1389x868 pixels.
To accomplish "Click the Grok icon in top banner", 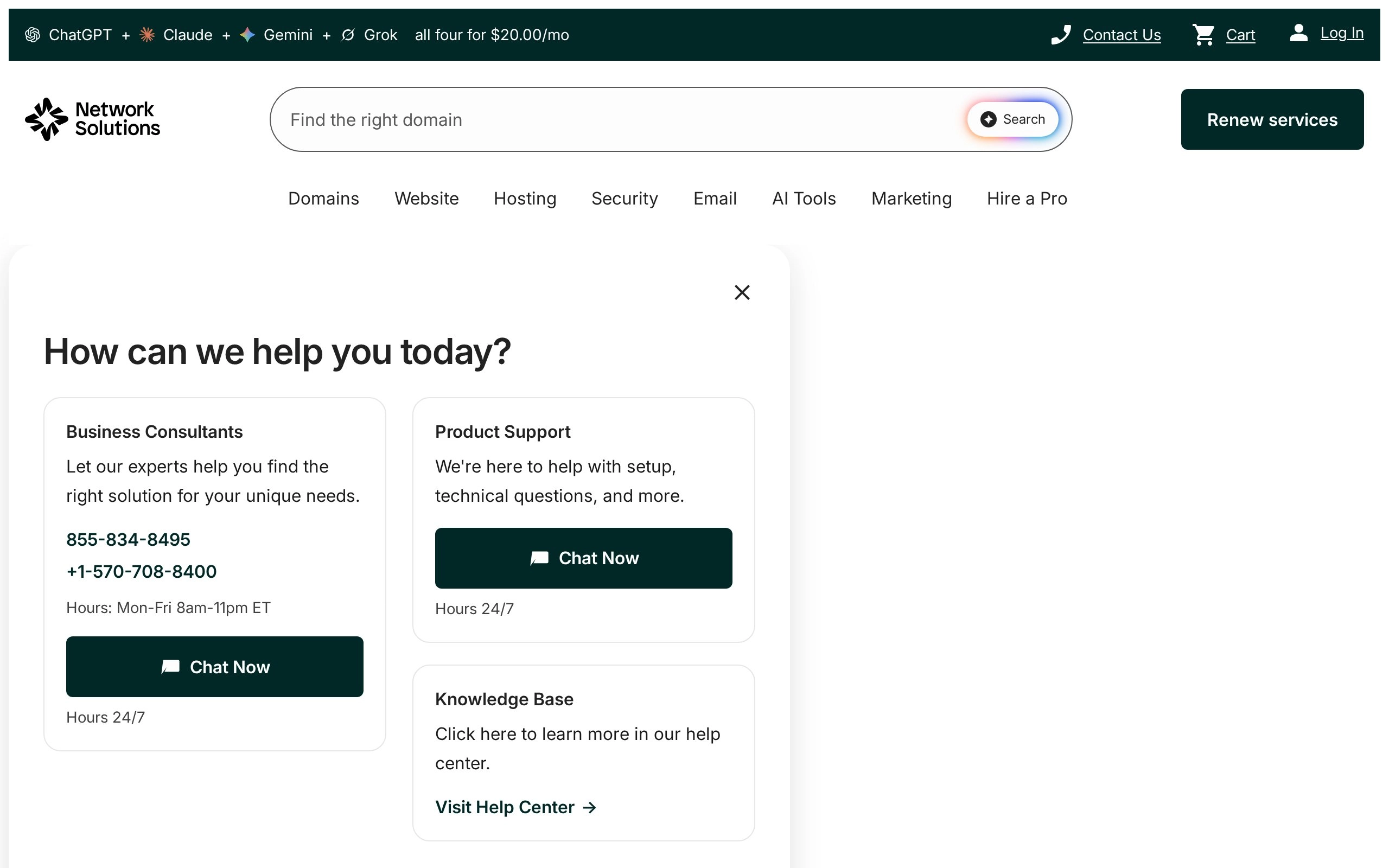I will [348, 35].
